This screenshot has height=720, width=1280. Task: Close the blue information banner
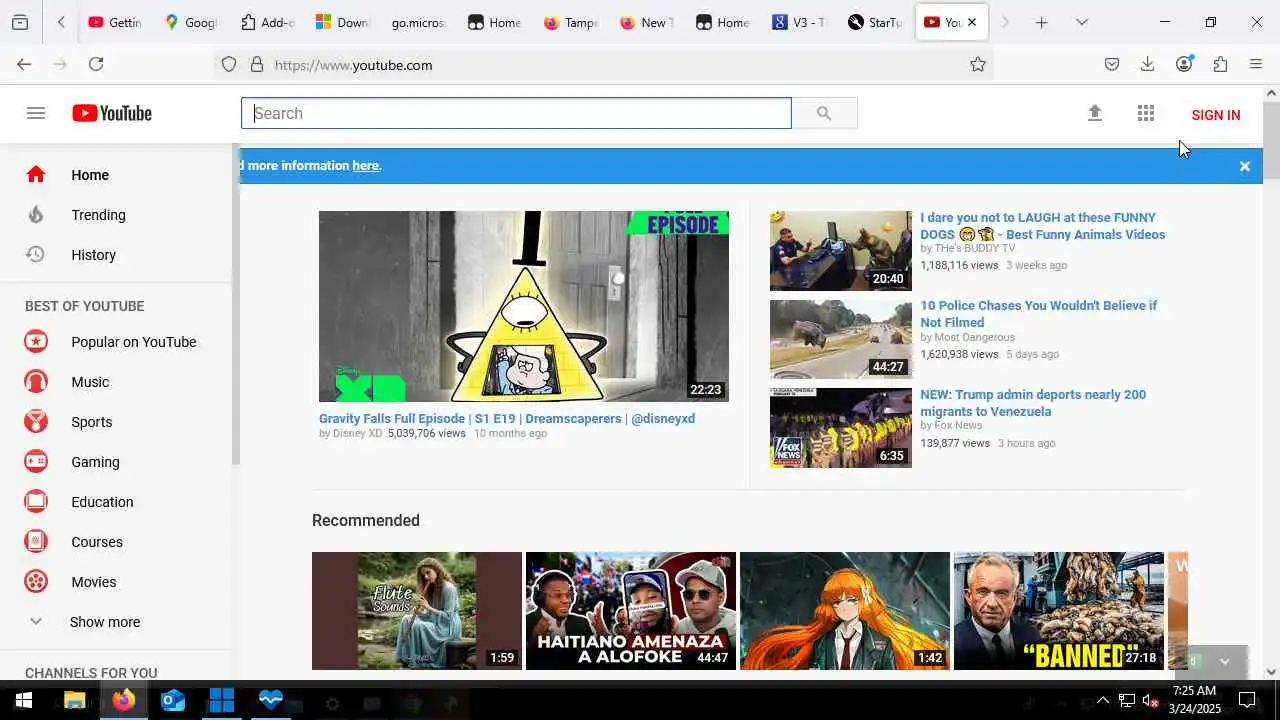1245,166
